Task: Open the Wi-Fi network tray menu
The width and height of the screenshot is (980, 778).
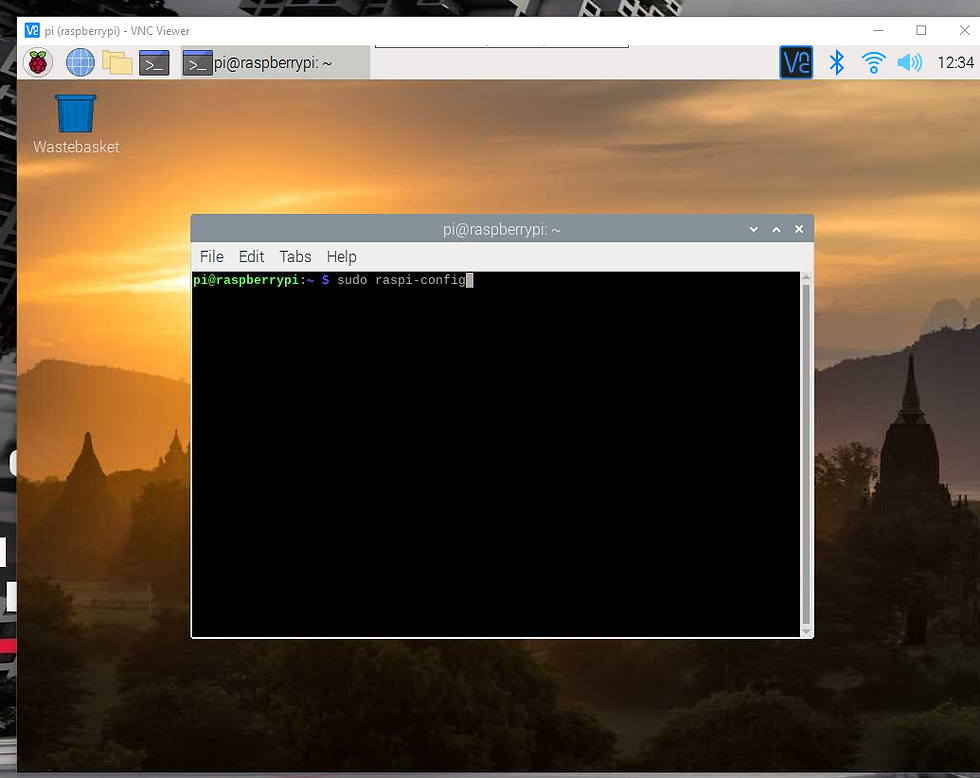Action: [x=873, y=62]
